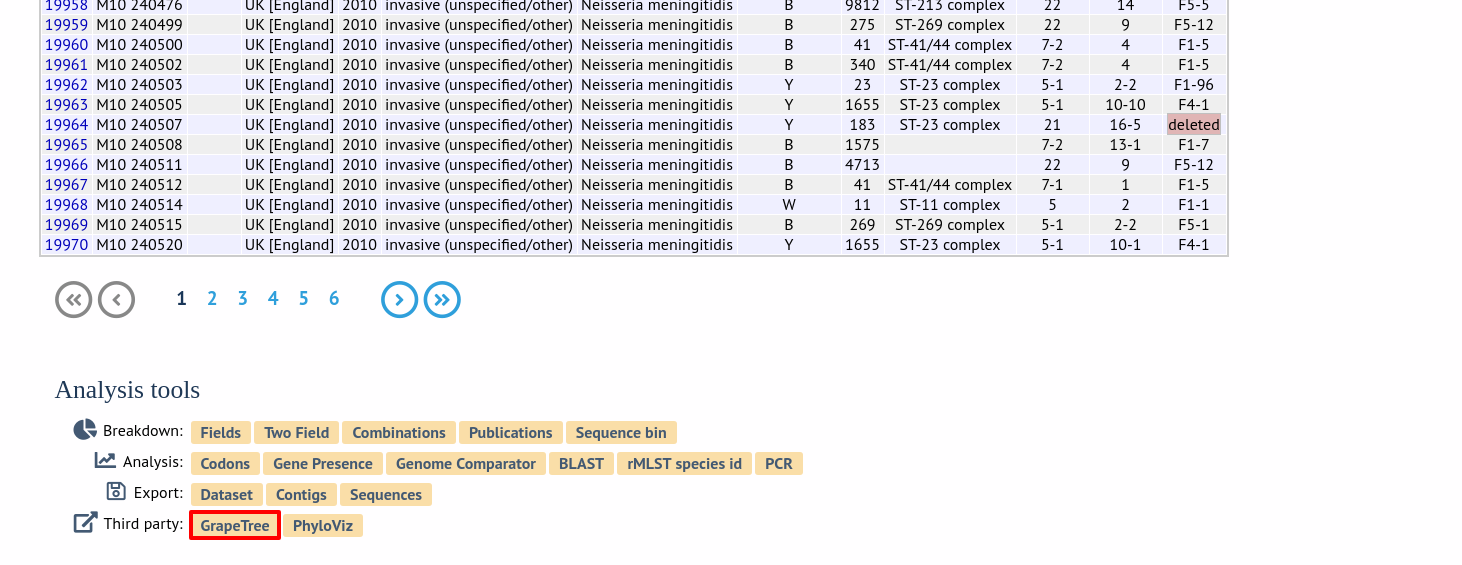Click the first page double-arrow button
Image resolution: width=1462 pixels, height=565 pixels.
(x=74, y=299)
